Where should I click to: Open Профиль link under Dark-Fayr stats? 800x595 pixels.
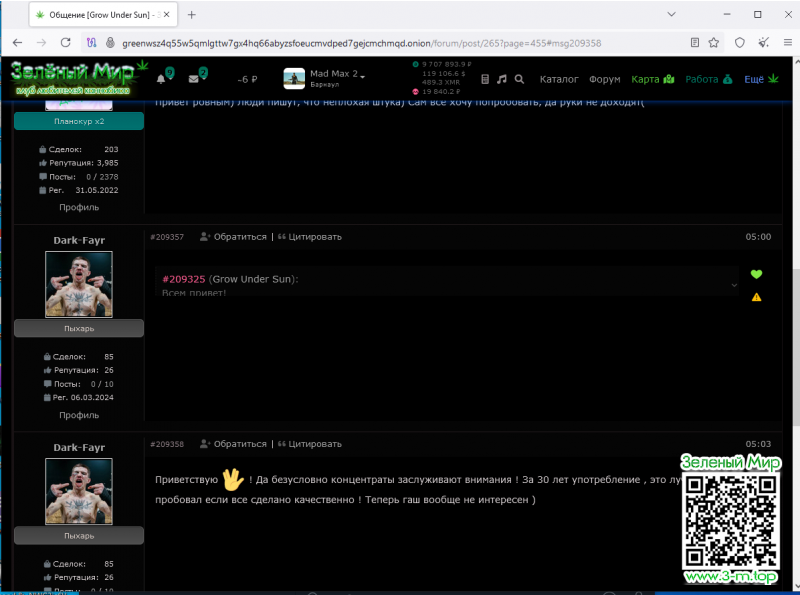[x=78, y=415]
